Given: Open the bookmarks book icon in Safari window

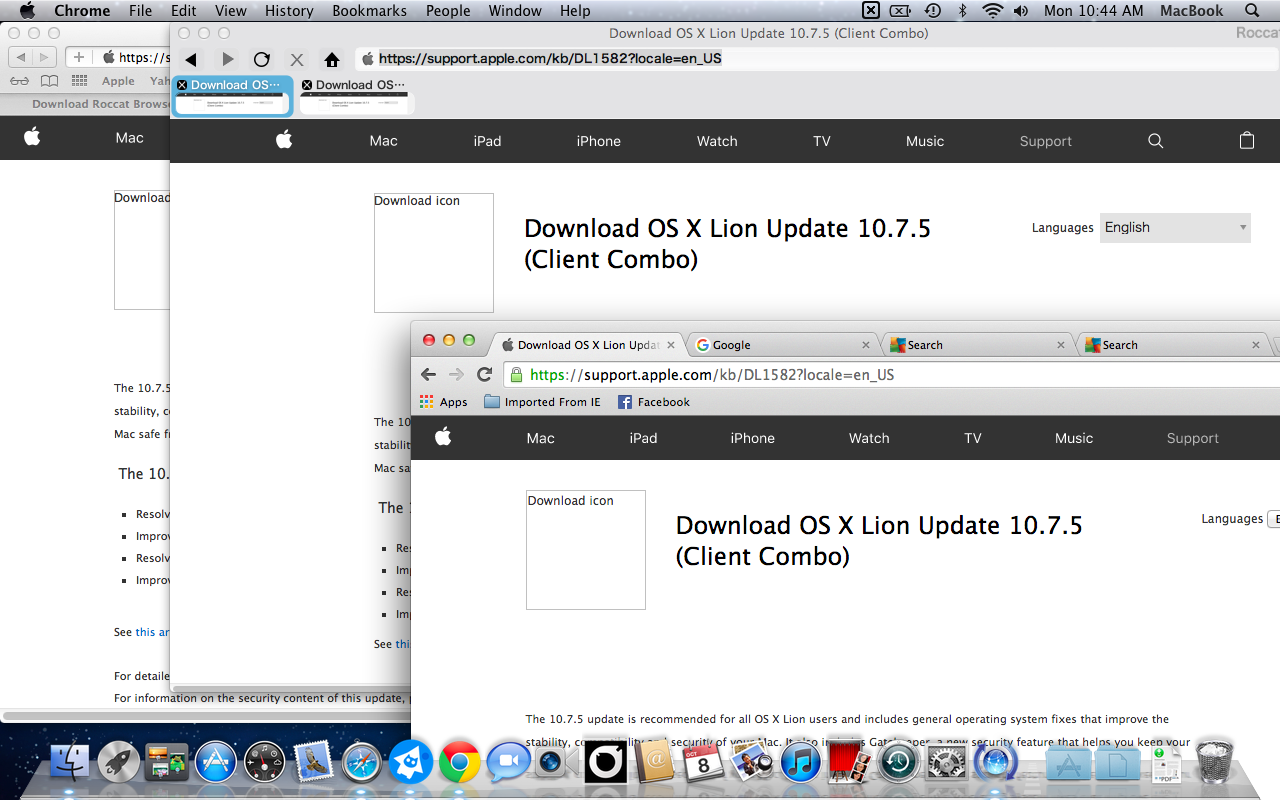Looking at the screenshot, I should point(49,81).
